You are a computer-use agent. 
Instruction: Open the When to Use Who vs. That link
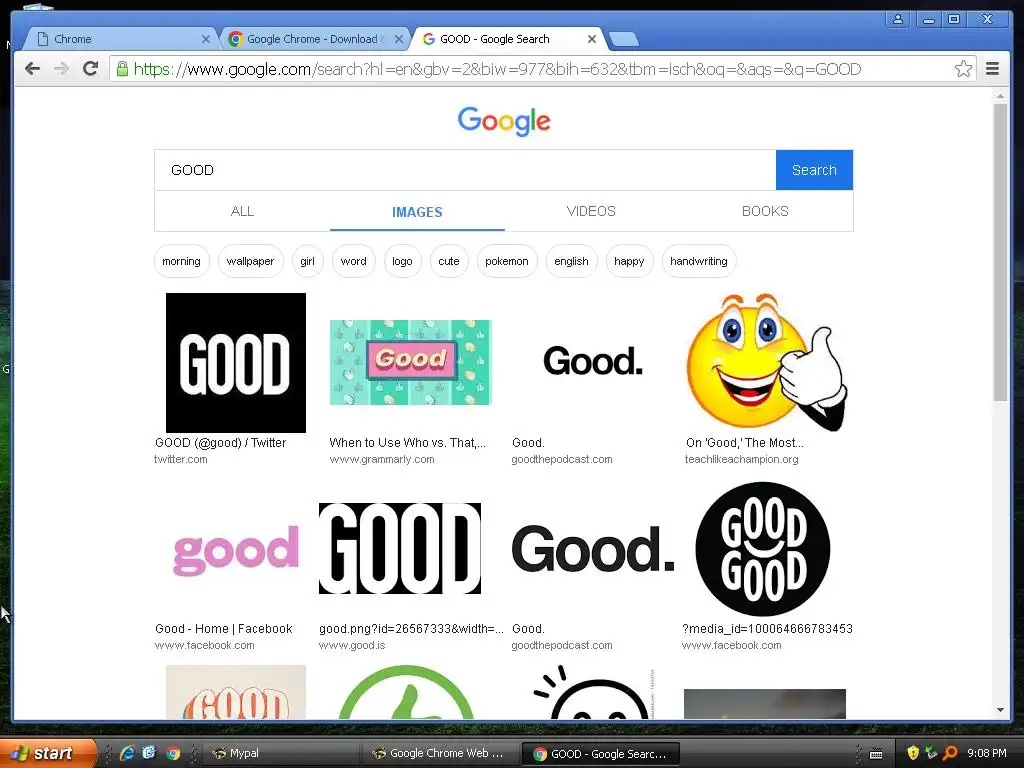pyautogui.click(x=408, y=443)
